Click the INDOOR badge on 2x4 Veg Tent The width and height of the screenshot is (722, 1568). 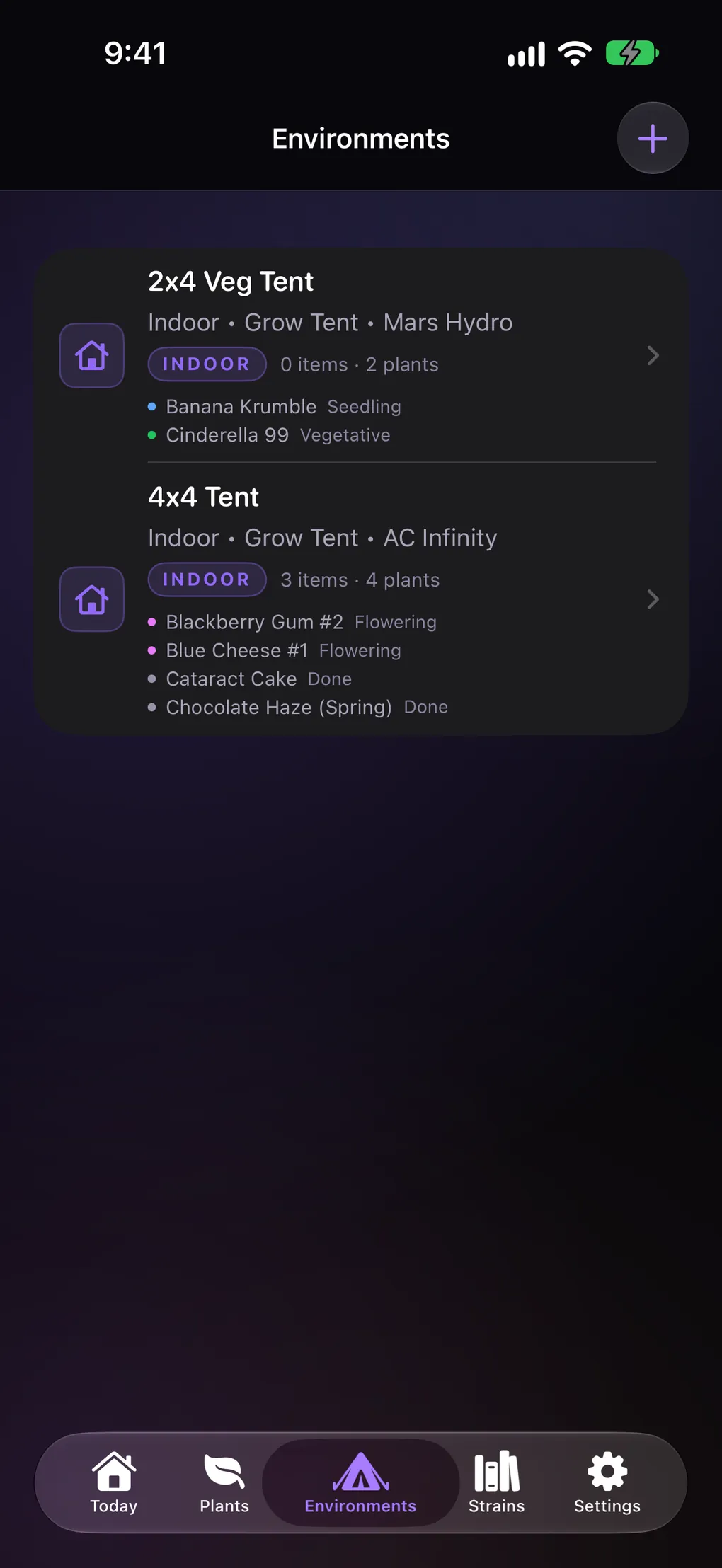[207, 364]
